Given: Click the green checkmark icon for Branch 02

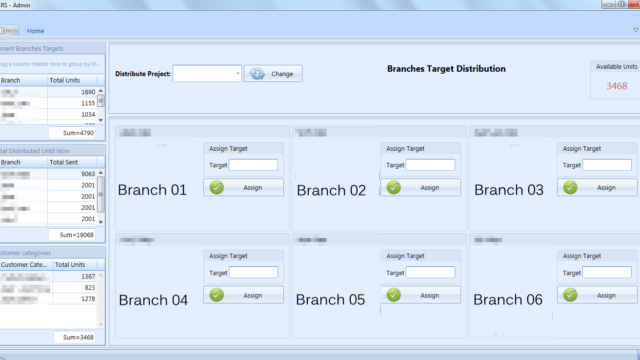Looking at the screenshot, I should click(x=394, y=187).
